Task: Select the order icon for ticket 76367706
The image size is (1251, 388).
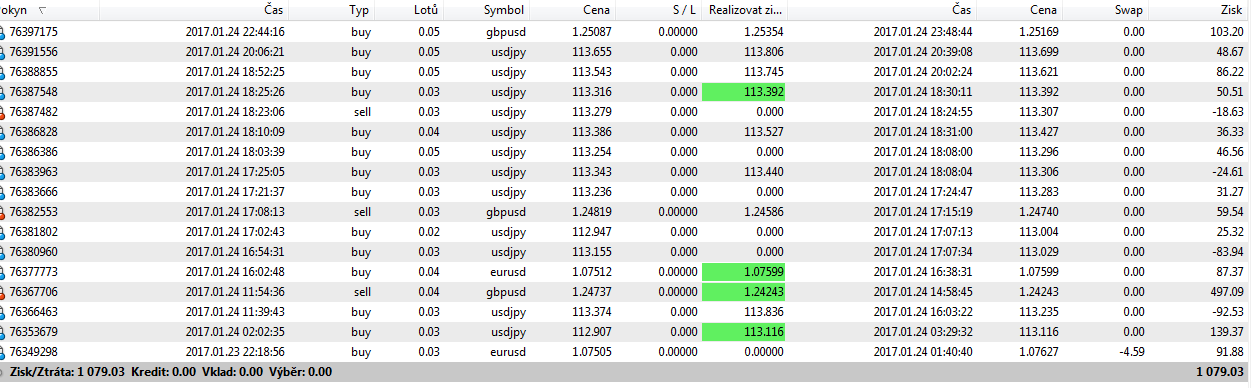Action: point(3,292)
